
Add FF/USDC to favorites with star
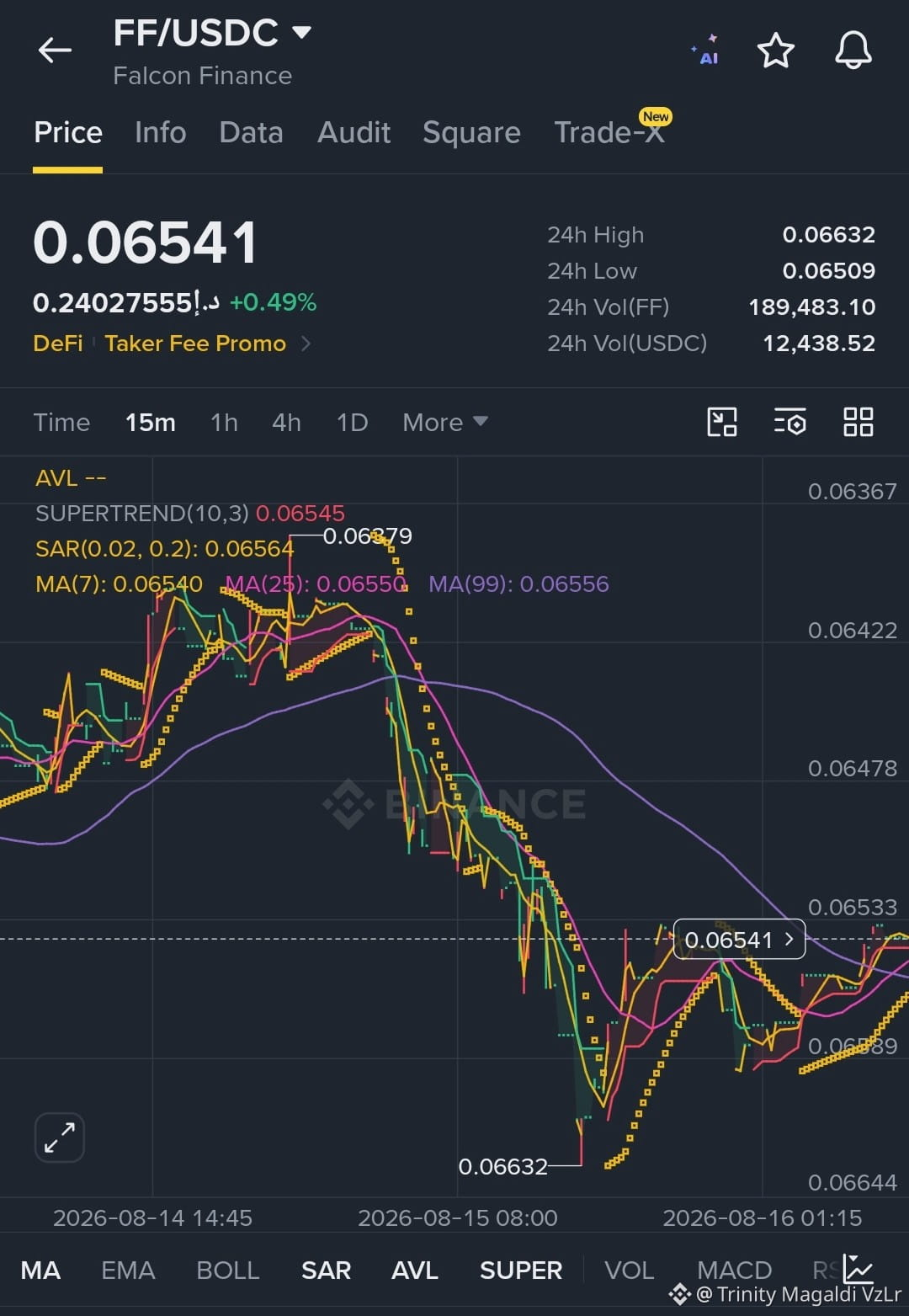[775, 51]
